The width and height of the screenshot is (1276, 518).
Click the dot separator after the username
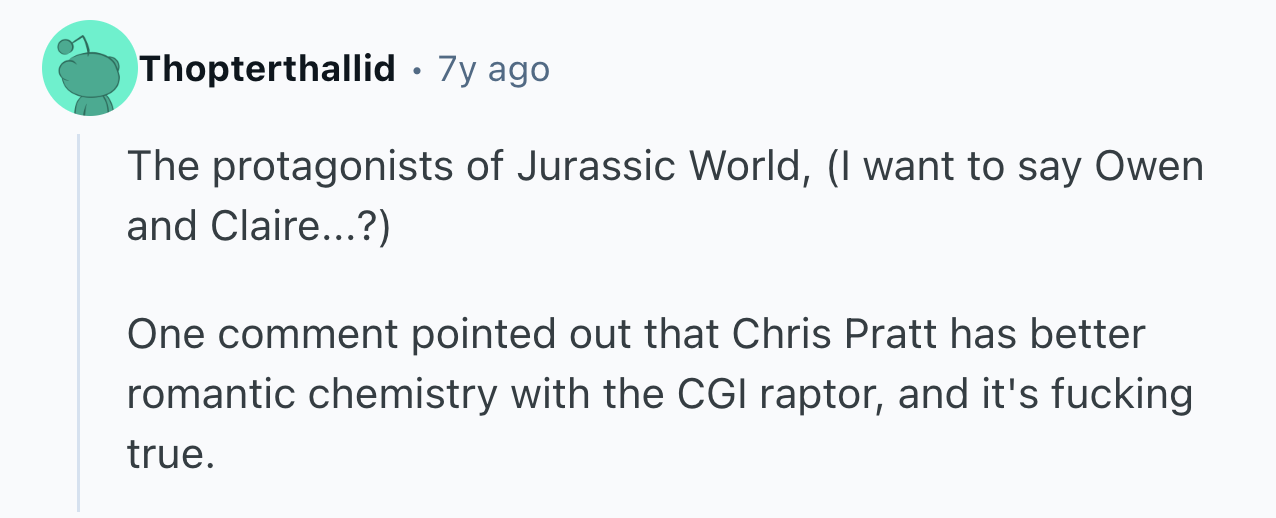(x=417, y=70)
